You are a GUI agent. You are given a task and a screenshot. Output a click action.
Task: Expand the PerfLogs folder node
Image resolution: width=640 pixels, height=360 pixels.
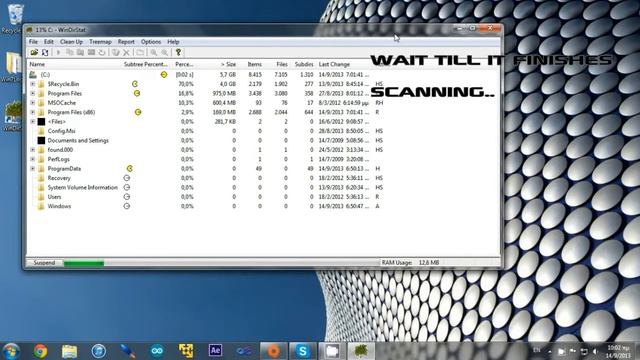point(33,159)
